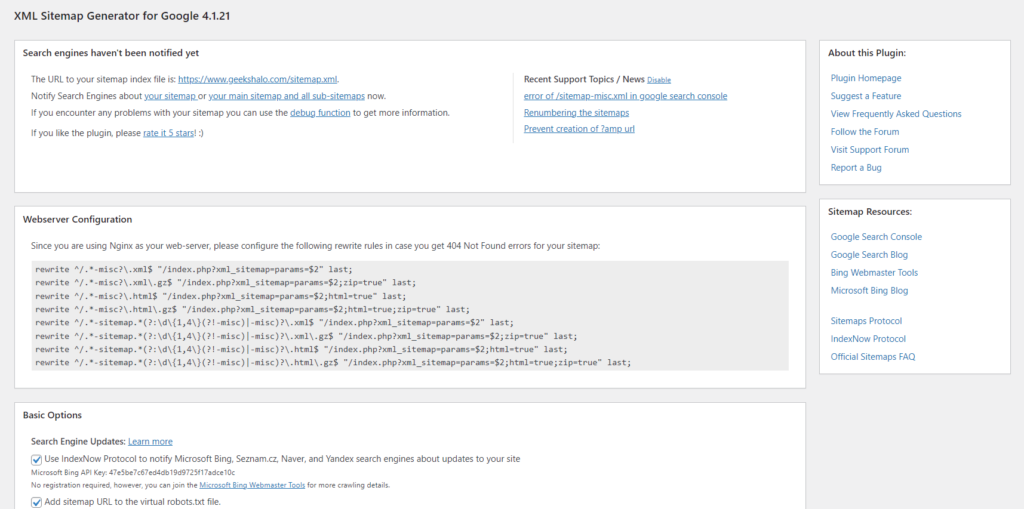Viewport: 1024px width, 509px height.
Task: Open Google Search Blog link
Action: [869, 255]
